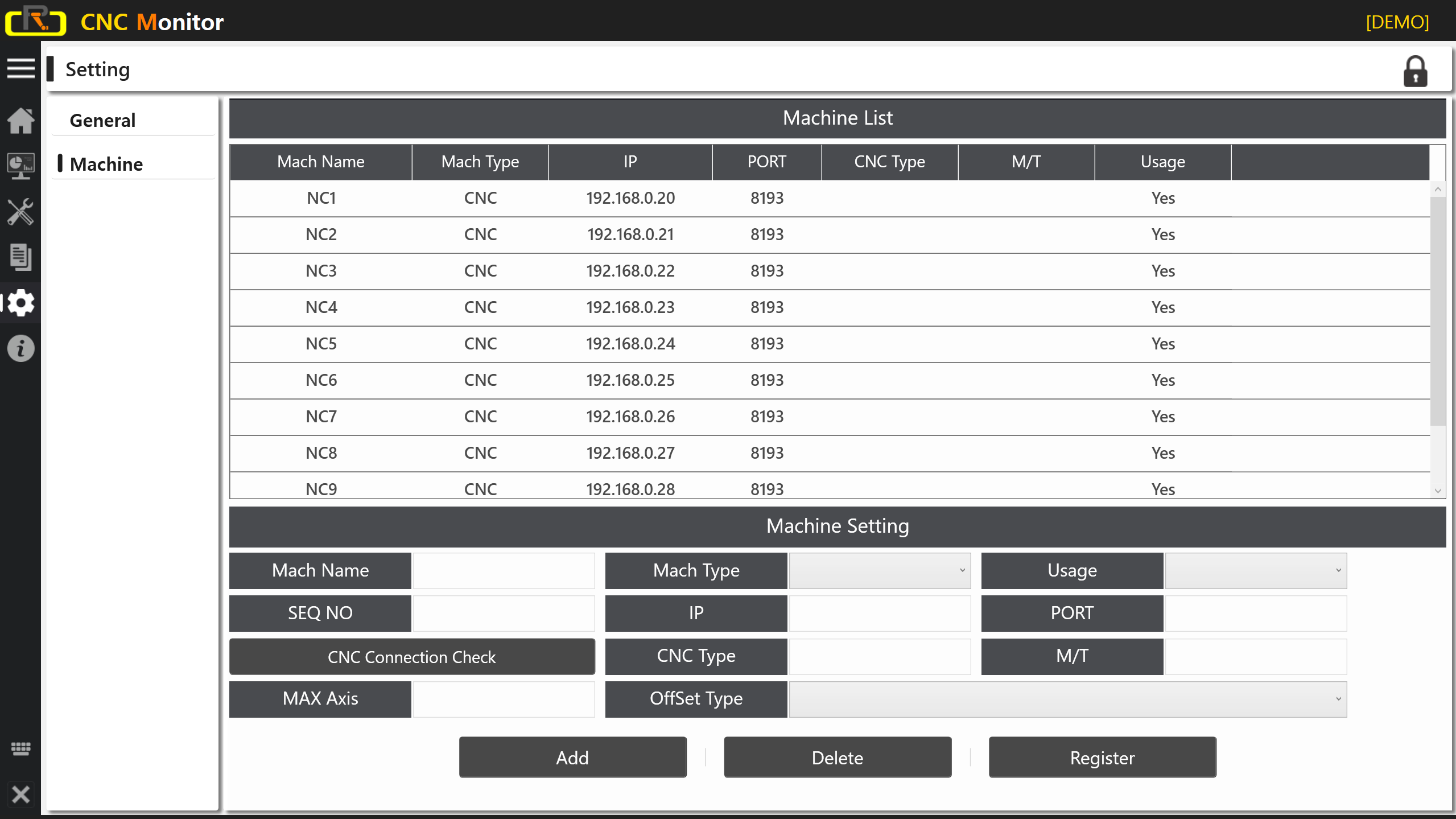Open the wrench and screwdriver tools icon

click(x=20, y=212)
